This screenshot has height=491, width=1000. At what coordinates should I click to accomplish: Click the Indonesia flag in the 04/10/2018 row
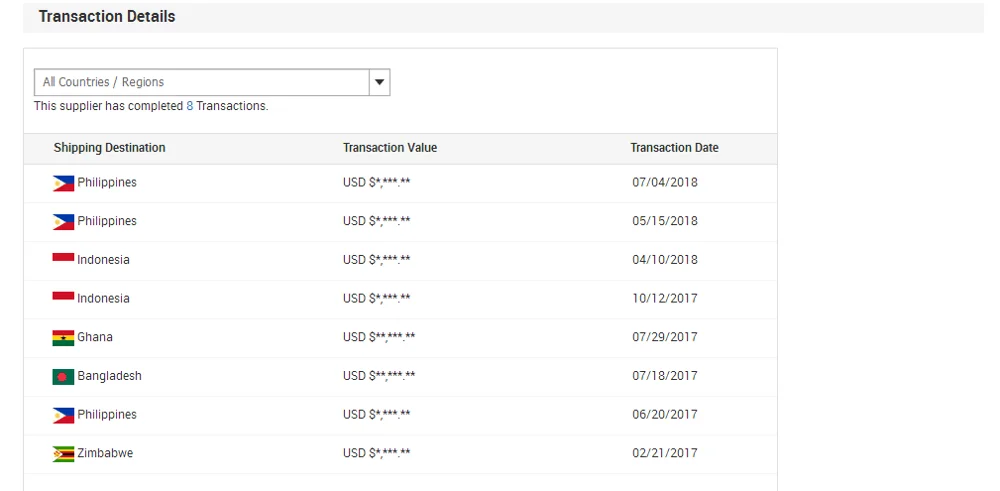click(x=63, y=259)
